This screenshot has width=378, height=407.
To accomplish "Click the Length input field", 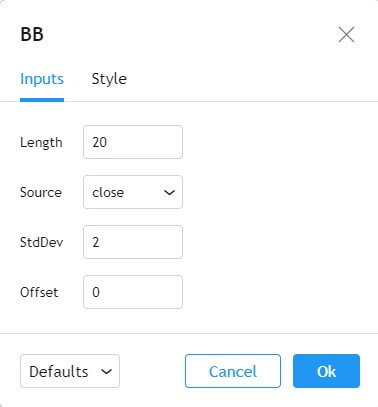I will click(133, 142).
